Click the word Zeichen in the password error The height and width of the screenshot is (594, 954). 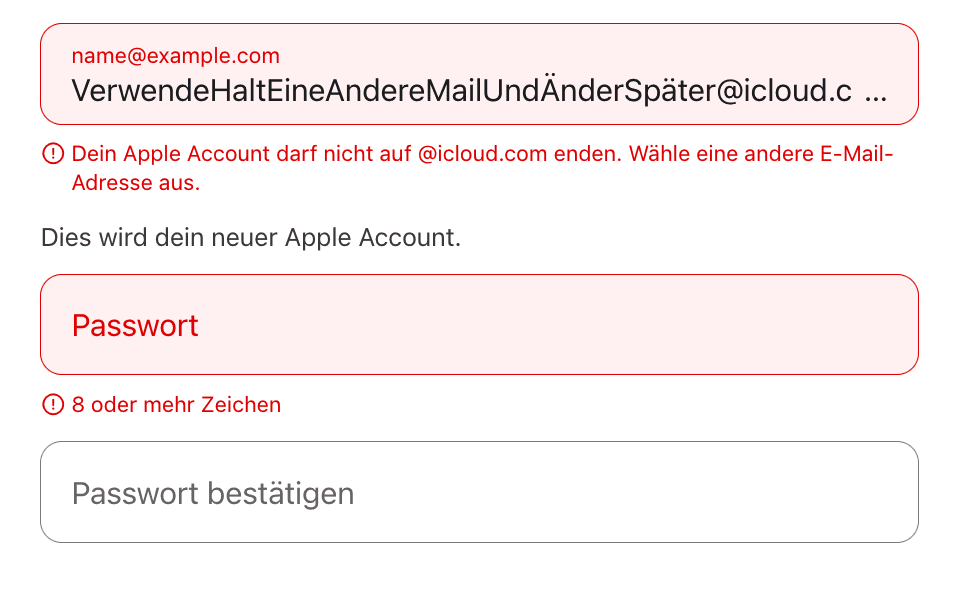[241, 405]
